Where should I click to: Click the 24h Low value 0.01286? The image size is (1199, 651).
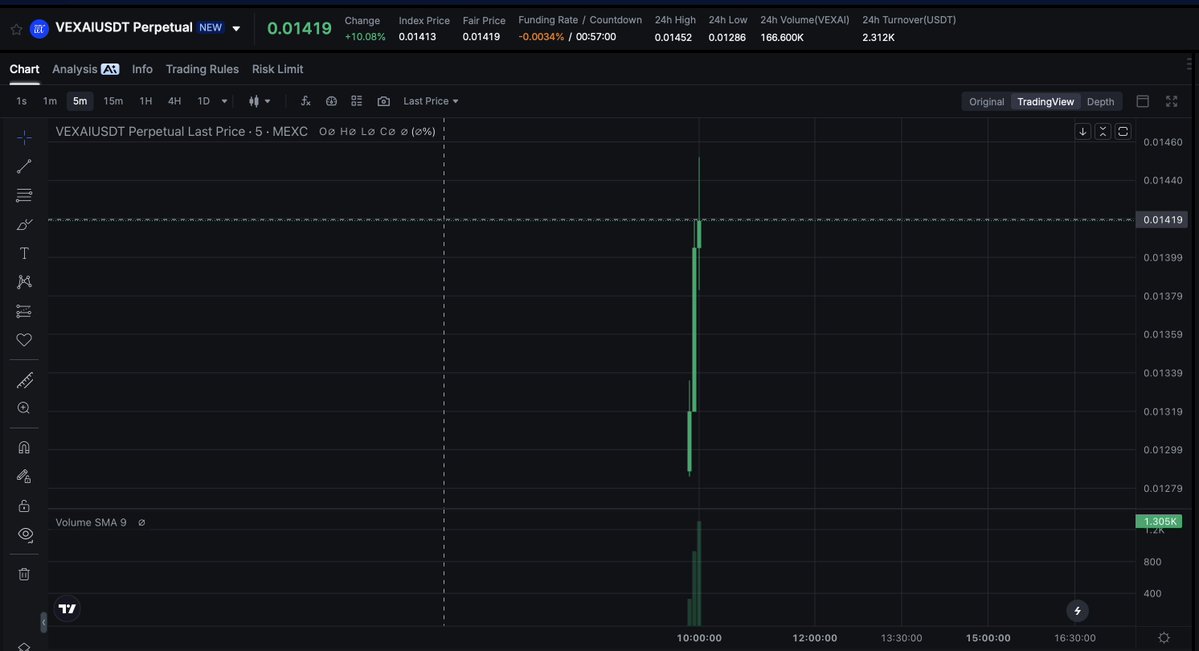[726, 37]
